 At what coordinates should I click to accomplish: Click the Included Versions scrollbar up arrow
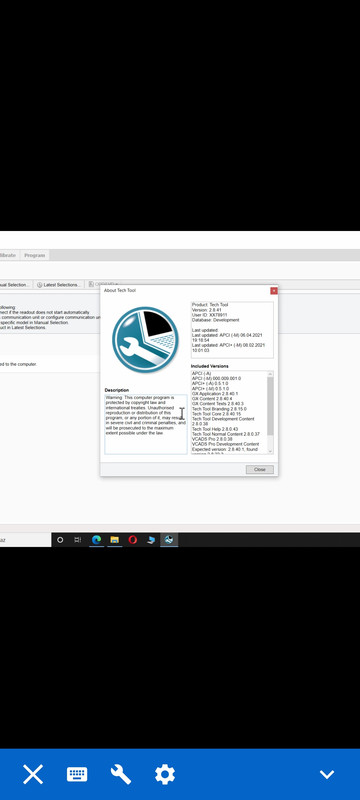pos(270,374)
